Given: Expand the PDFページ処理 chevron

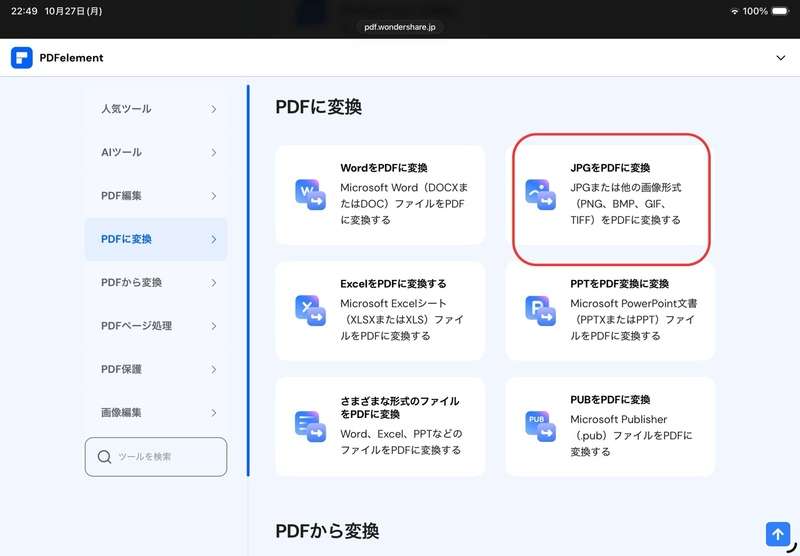Looking at the screenshot, I should [x=214, y=326].
